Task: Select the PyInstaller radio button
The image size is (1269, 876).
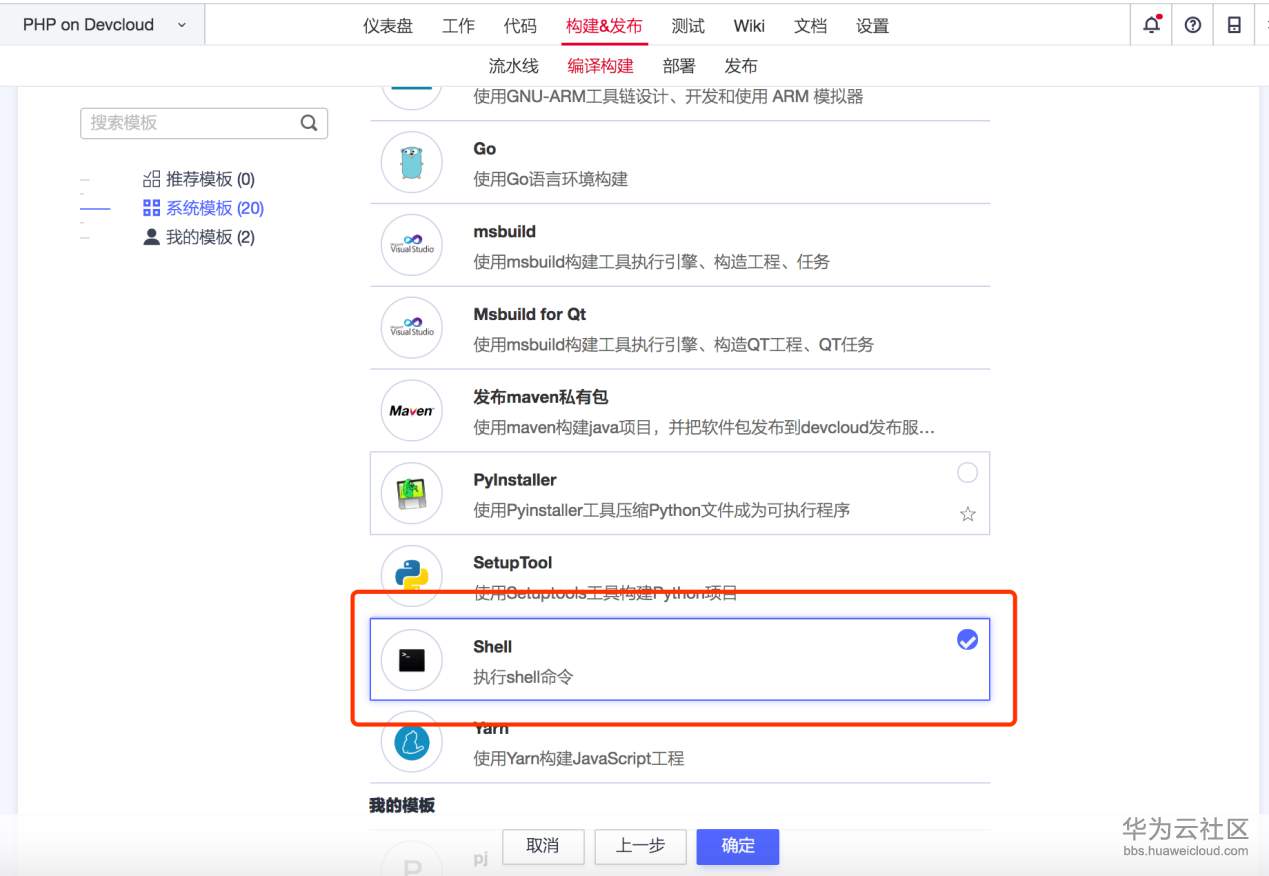Action: point(966,473)
